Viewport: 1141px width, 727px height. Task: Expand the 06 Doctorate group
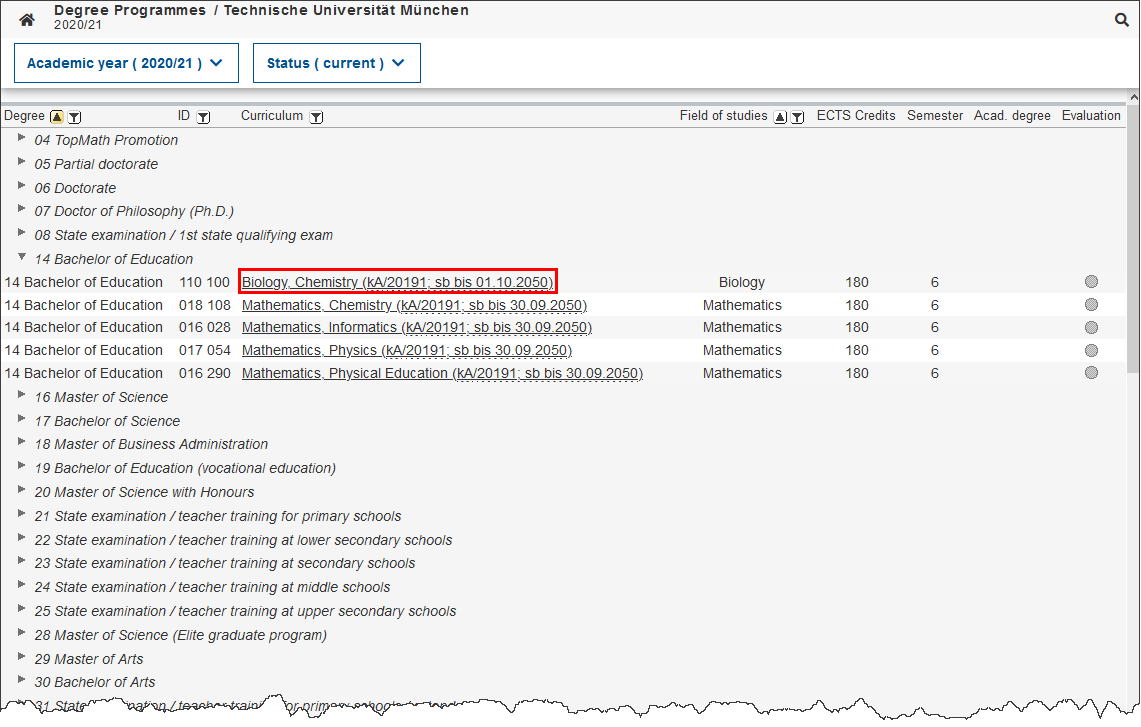(x=22, y=187)
